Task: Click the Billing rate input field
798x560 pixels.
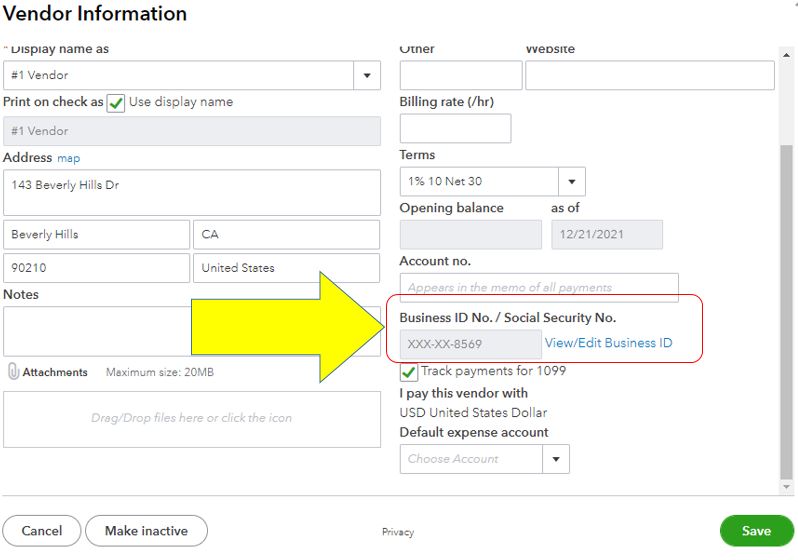Action: pos(455,128)
